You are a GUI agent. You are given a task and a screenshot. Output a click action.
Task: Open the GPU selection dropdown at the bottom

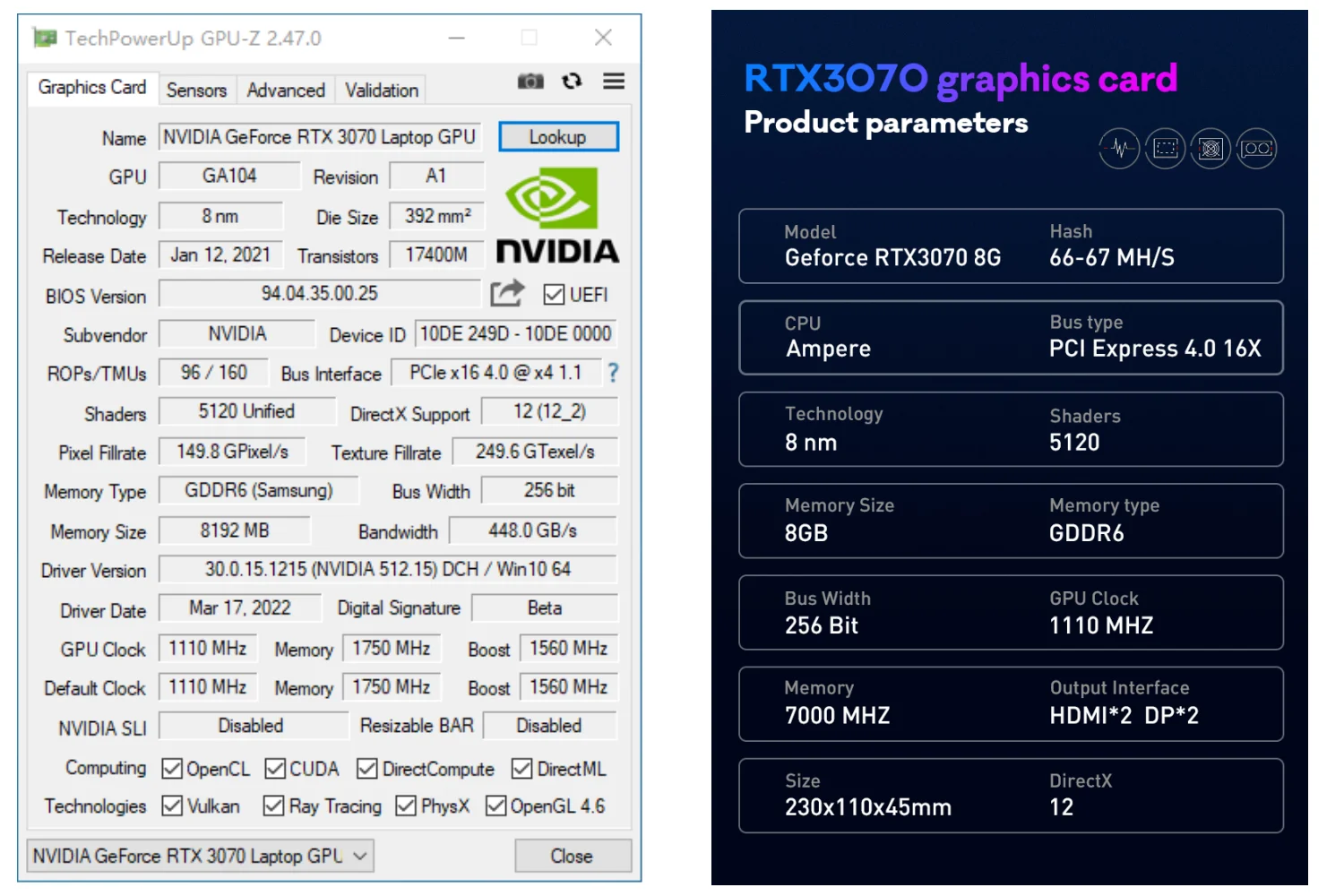(x=200, y=856)
